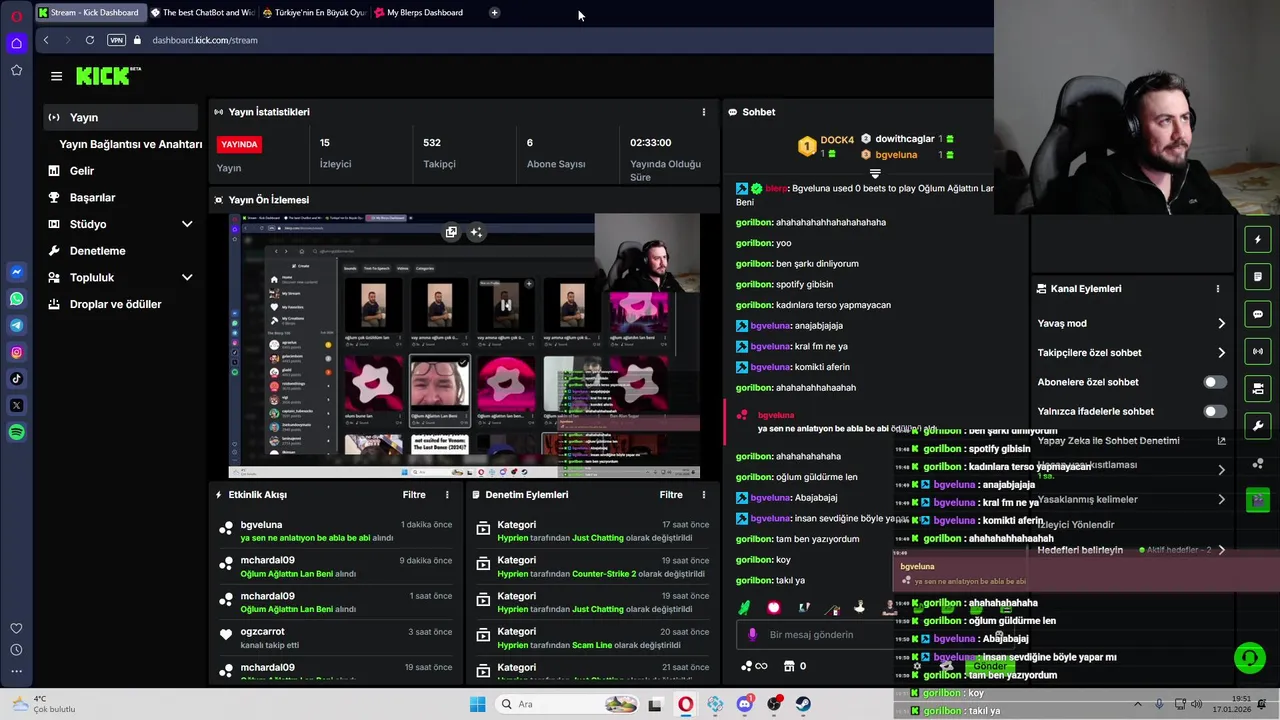
Task: Click the Kick logo
Action: (108, 76)
